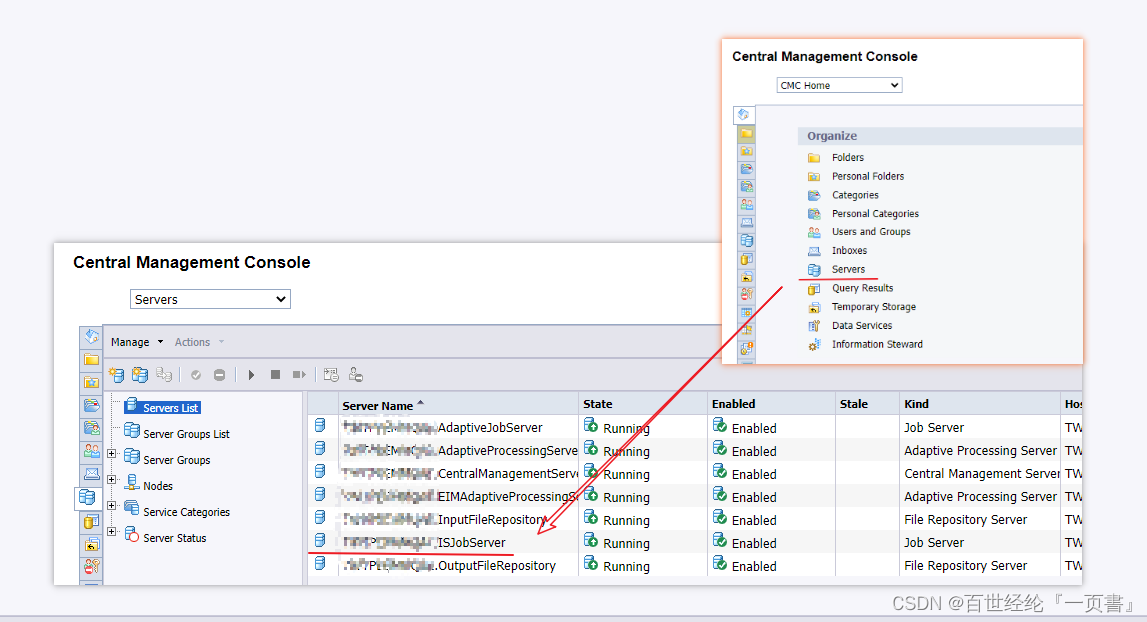The height and width of the screenshot is (622, 1147).
Task: Open access levels key icon in Servers sidebar
Action: click(91, 566)
